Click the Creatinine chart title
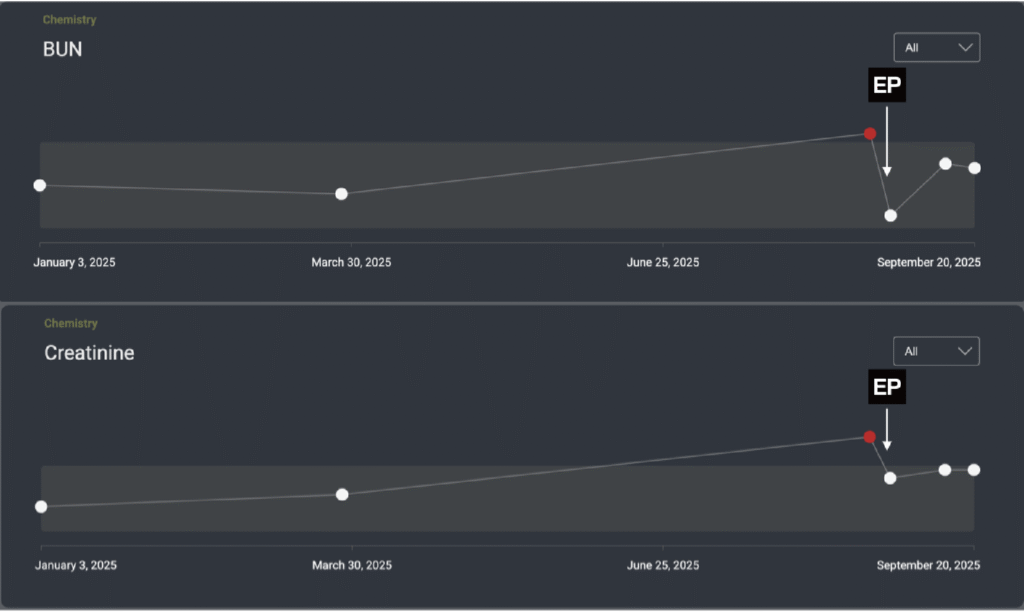Screen dimensions: 1024x612 89,353
